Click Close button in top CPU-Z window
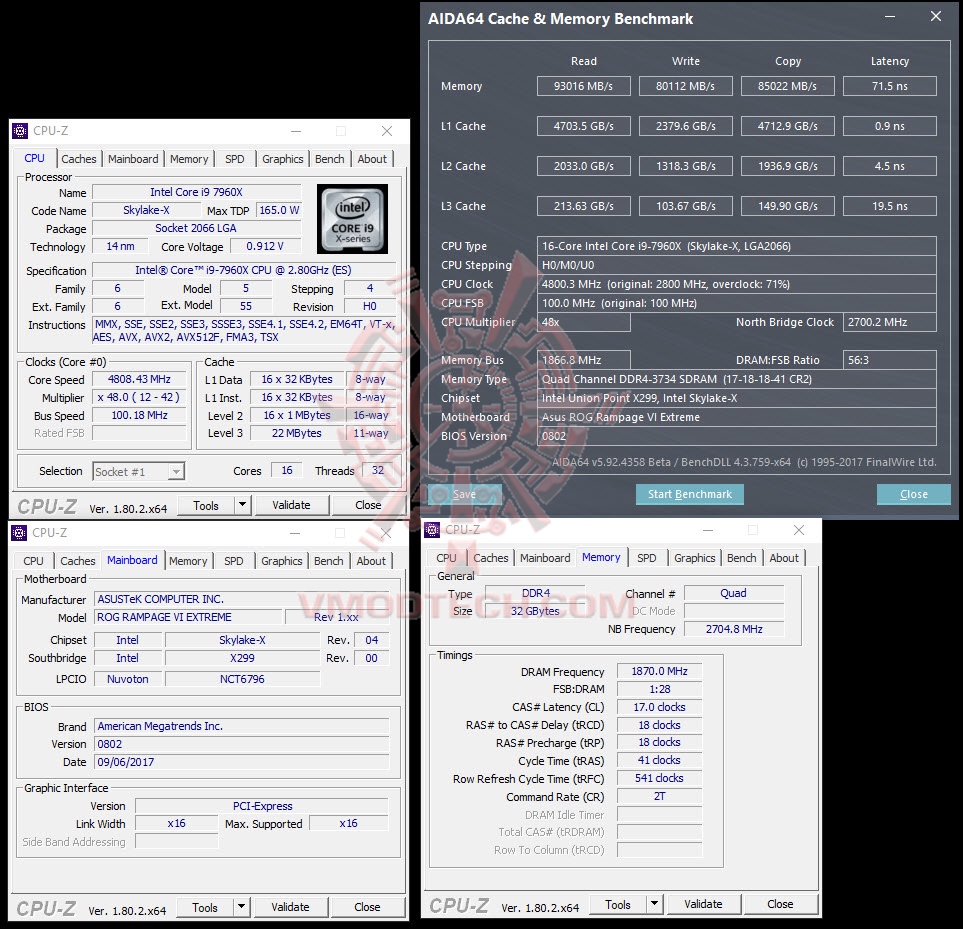 368,505
